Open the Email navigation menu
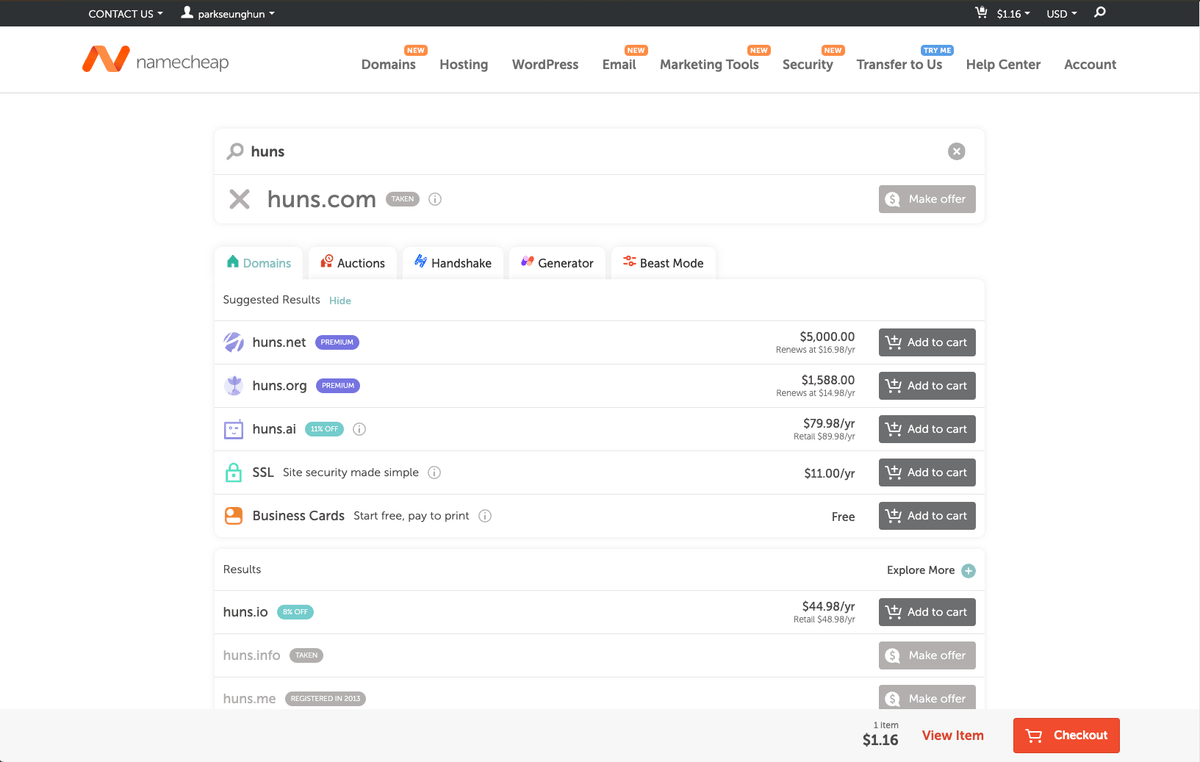Image resolution: width=1200 pixels, height=762 pixels. click(619, 64)
